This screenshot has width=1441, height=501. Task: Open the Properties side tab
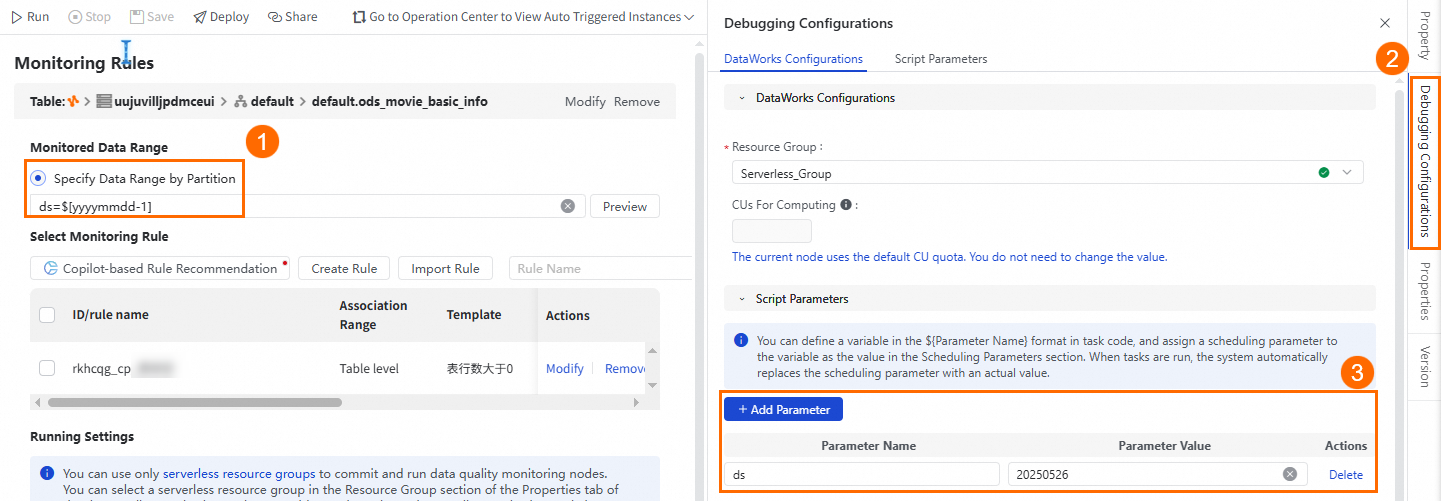pyautogui.click(x=1425, y=291)
